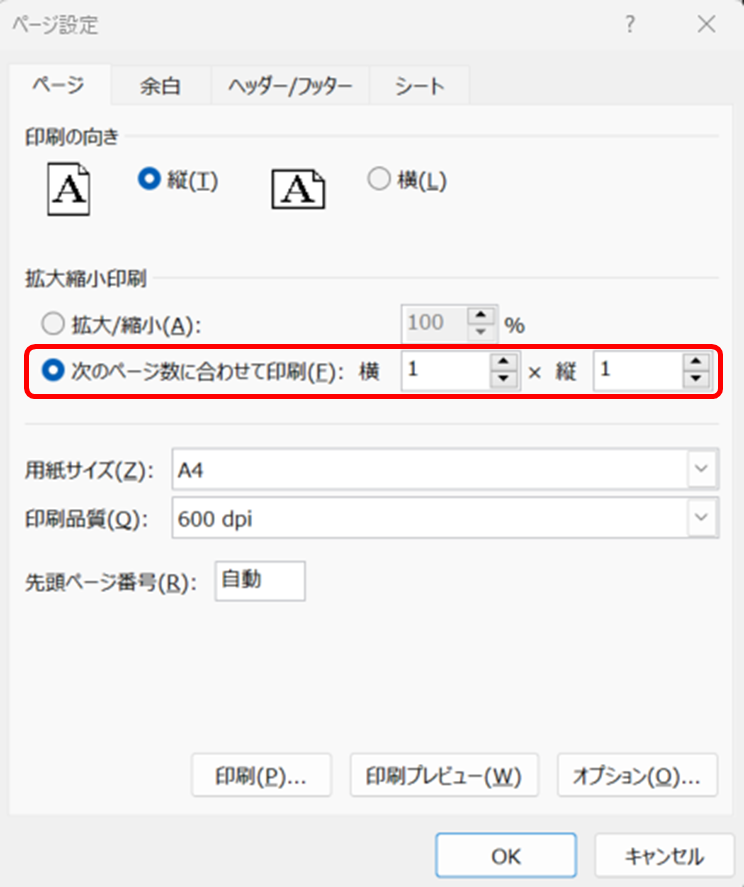Decrease the 横 pages-wide spinner value
Screen dimensions: 744x887
[x=504, y=380]
